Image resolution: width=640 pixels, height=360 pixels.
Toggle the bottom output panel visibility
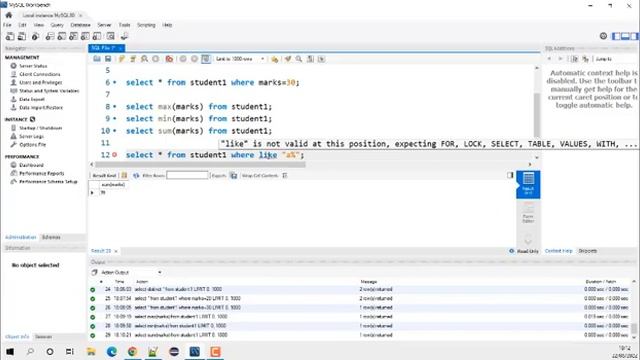[x=625, y=36]
